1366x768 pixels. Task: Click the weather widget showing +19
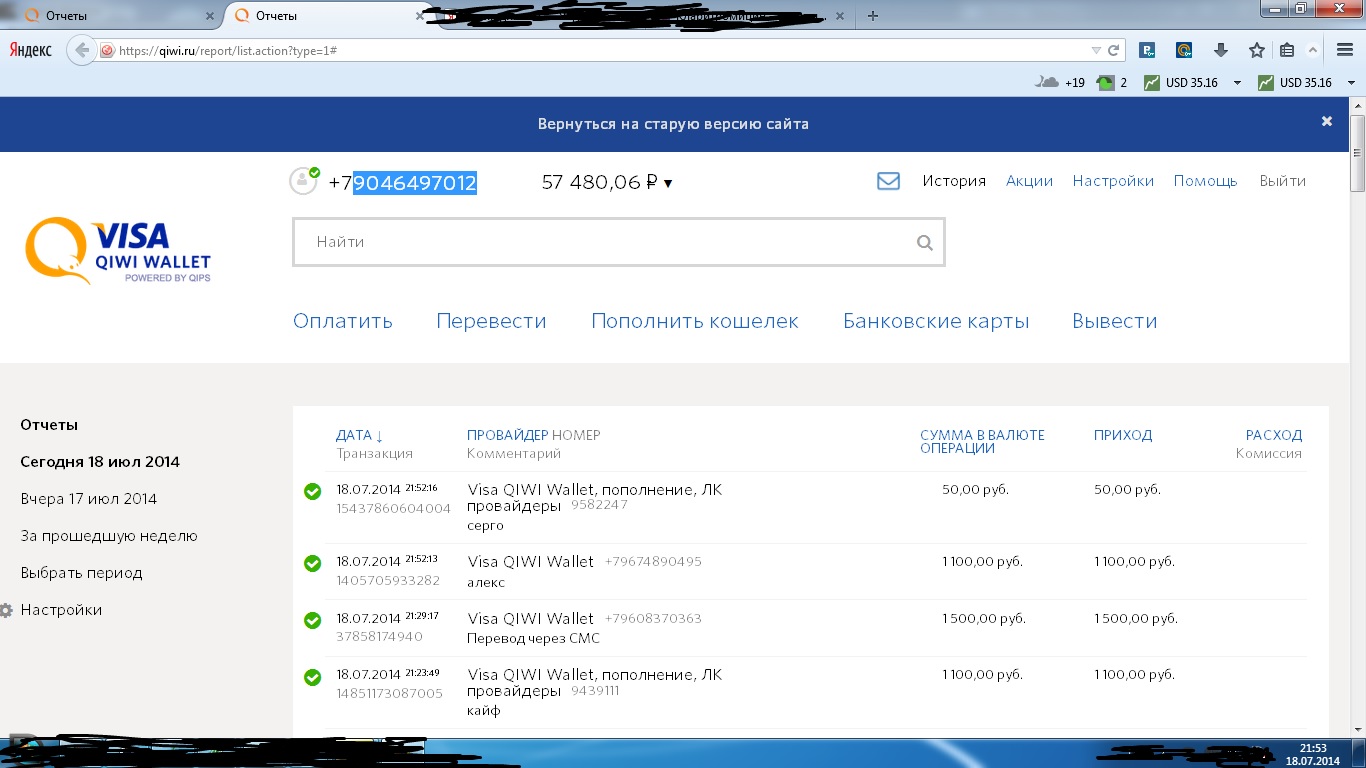pos(1060,82)
